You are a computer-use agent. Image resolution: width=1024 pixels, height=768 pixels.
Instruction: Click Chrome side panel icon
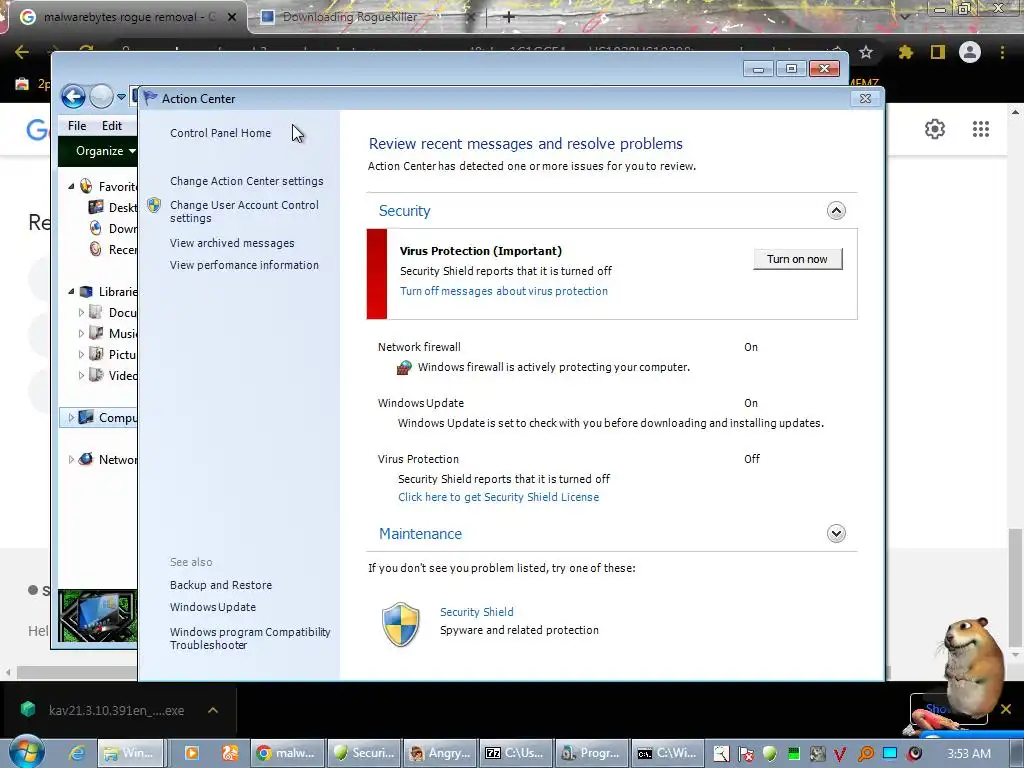(x=938, y=52)
